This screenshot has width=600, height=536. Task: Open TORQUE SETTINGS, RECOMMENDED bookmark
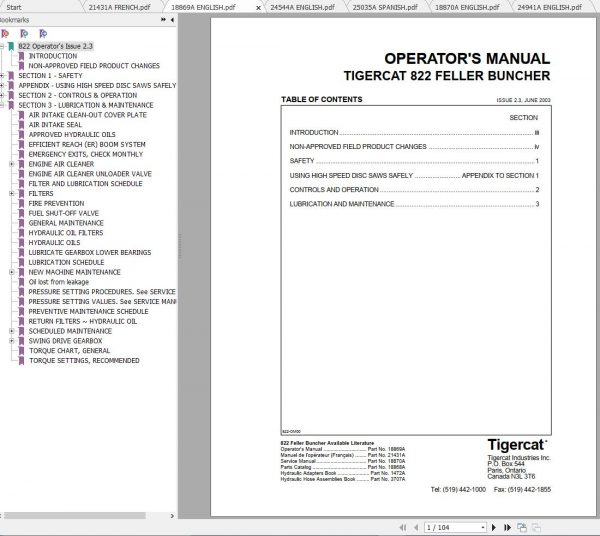coord(84,361)
